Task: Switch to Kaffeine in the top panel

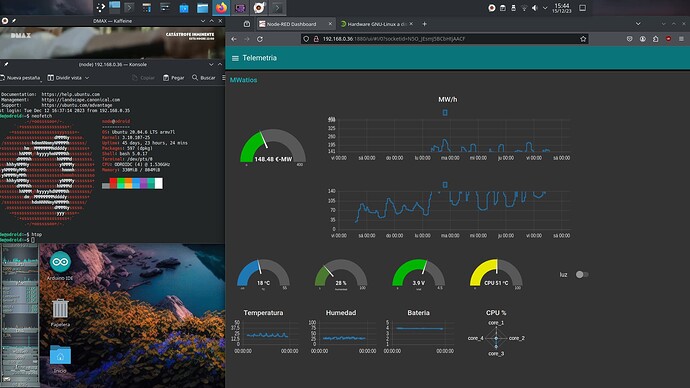Action: 259,7
